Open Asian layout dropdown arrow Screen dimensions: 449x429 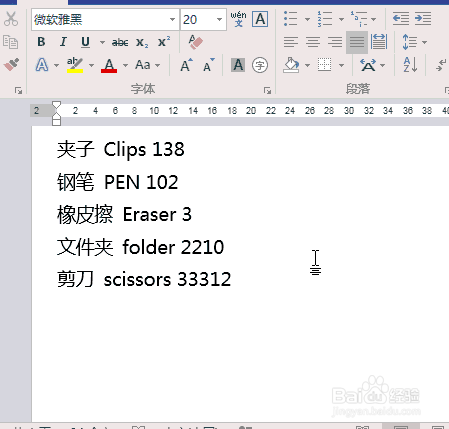coord(382,65)
